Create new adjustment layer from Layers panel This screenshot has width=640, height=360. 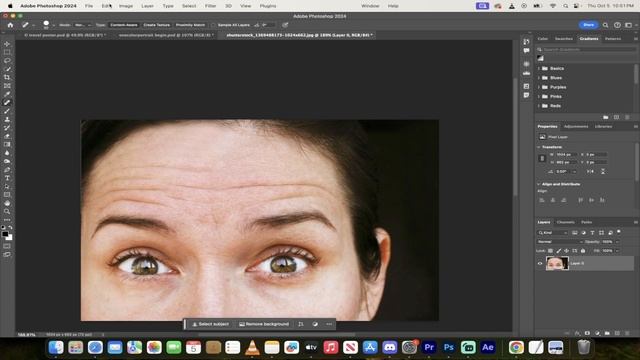click(597, 333)
